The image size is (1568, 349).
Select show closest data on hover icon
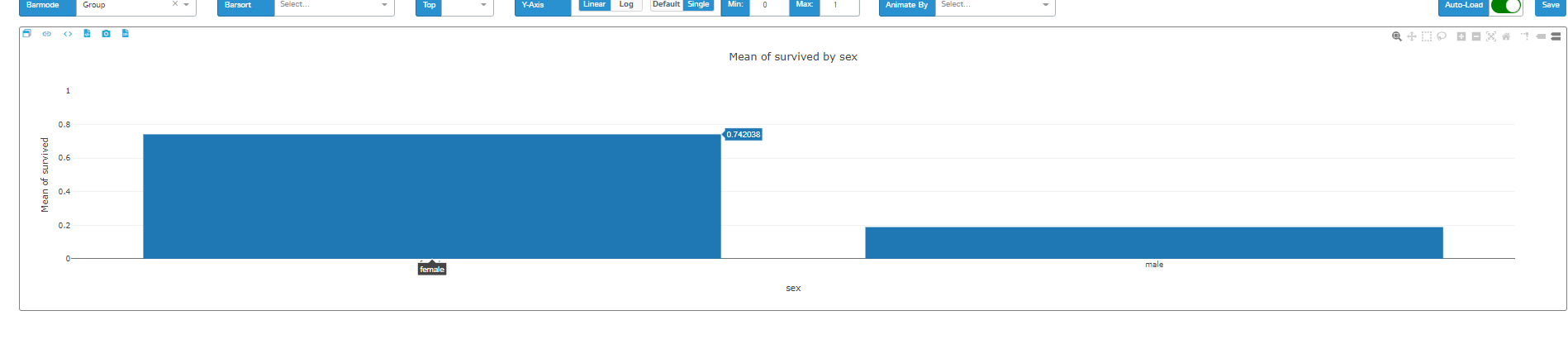[x=1541, y=36]
